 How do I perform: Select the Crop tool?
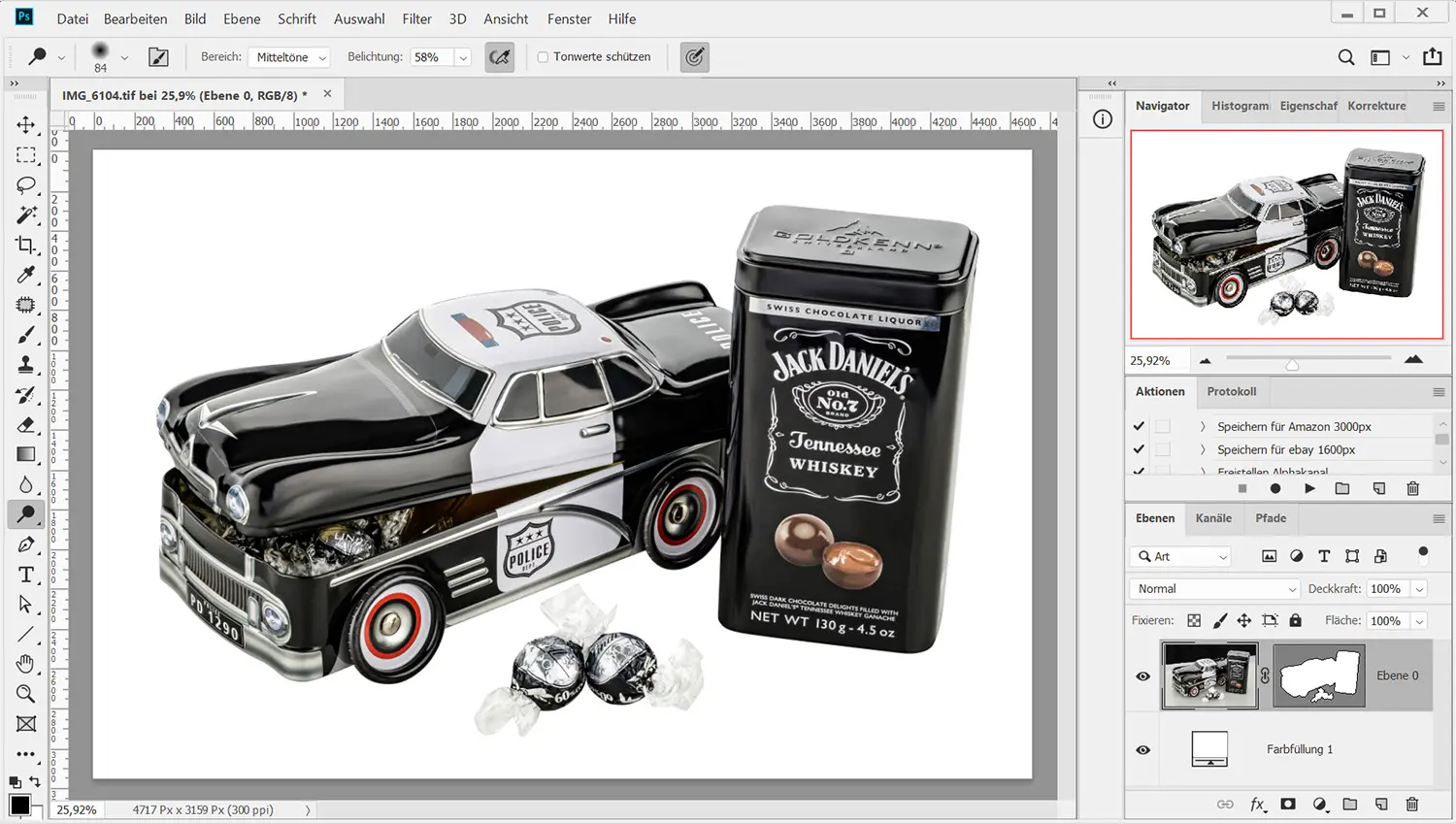[26, 245]
